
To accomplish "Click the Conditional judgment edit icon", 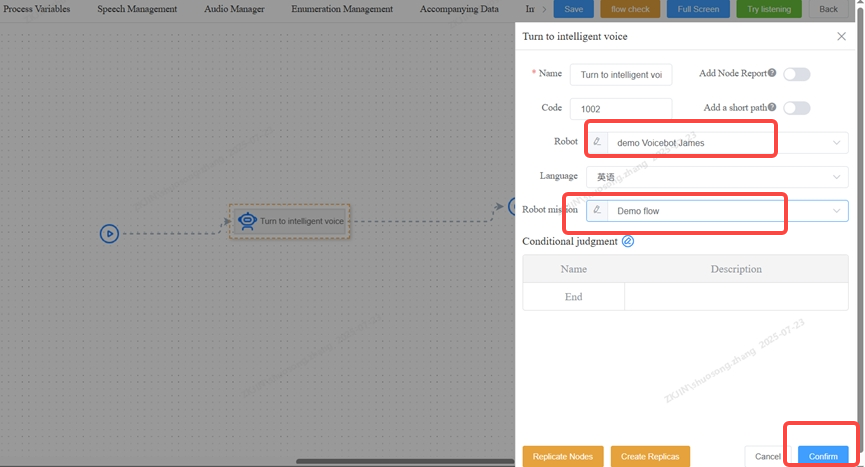I will 628,241.
